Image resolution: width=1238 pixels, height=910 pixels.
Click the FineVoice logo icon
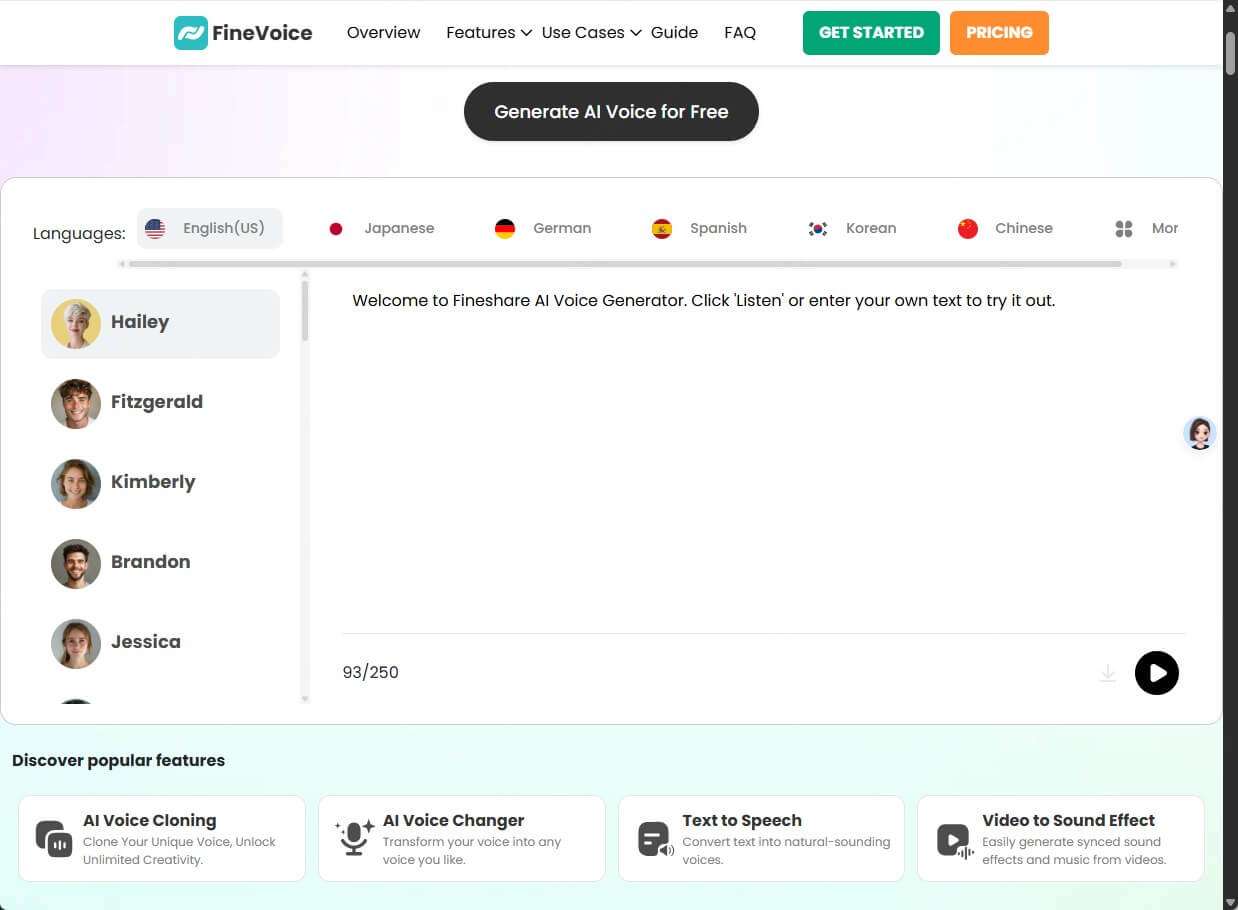click(190, 33)
